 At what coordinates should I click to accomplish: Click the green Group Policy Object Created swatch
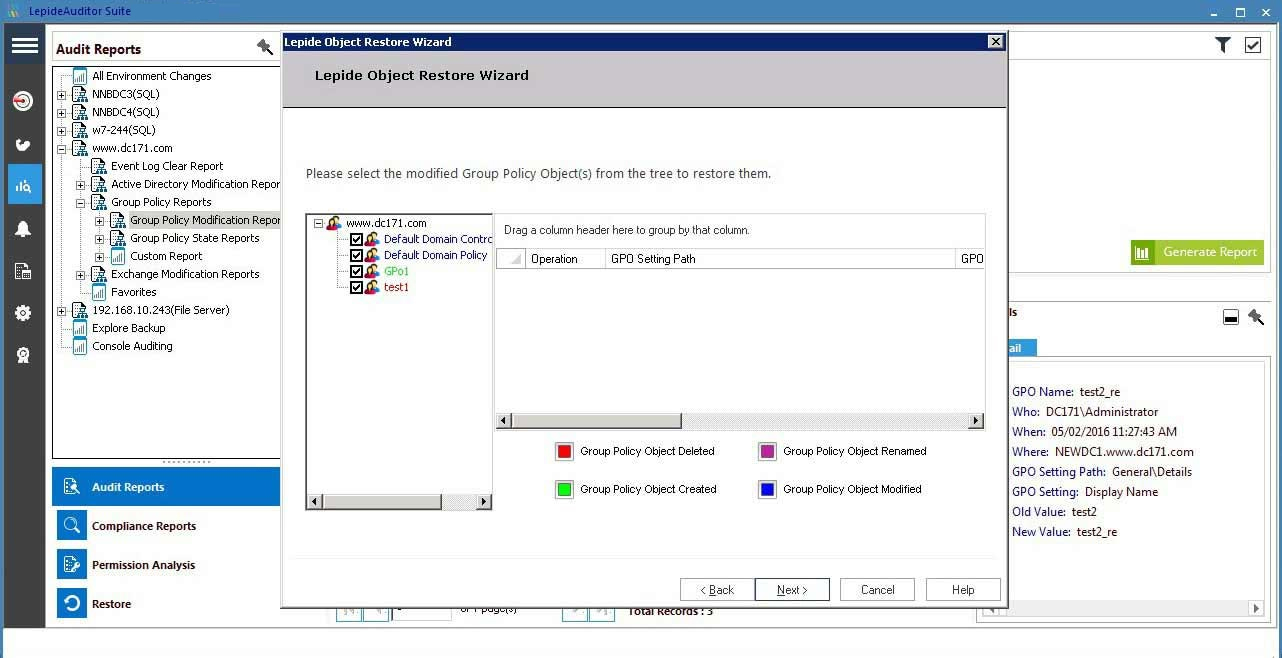(x=564, y=490)
